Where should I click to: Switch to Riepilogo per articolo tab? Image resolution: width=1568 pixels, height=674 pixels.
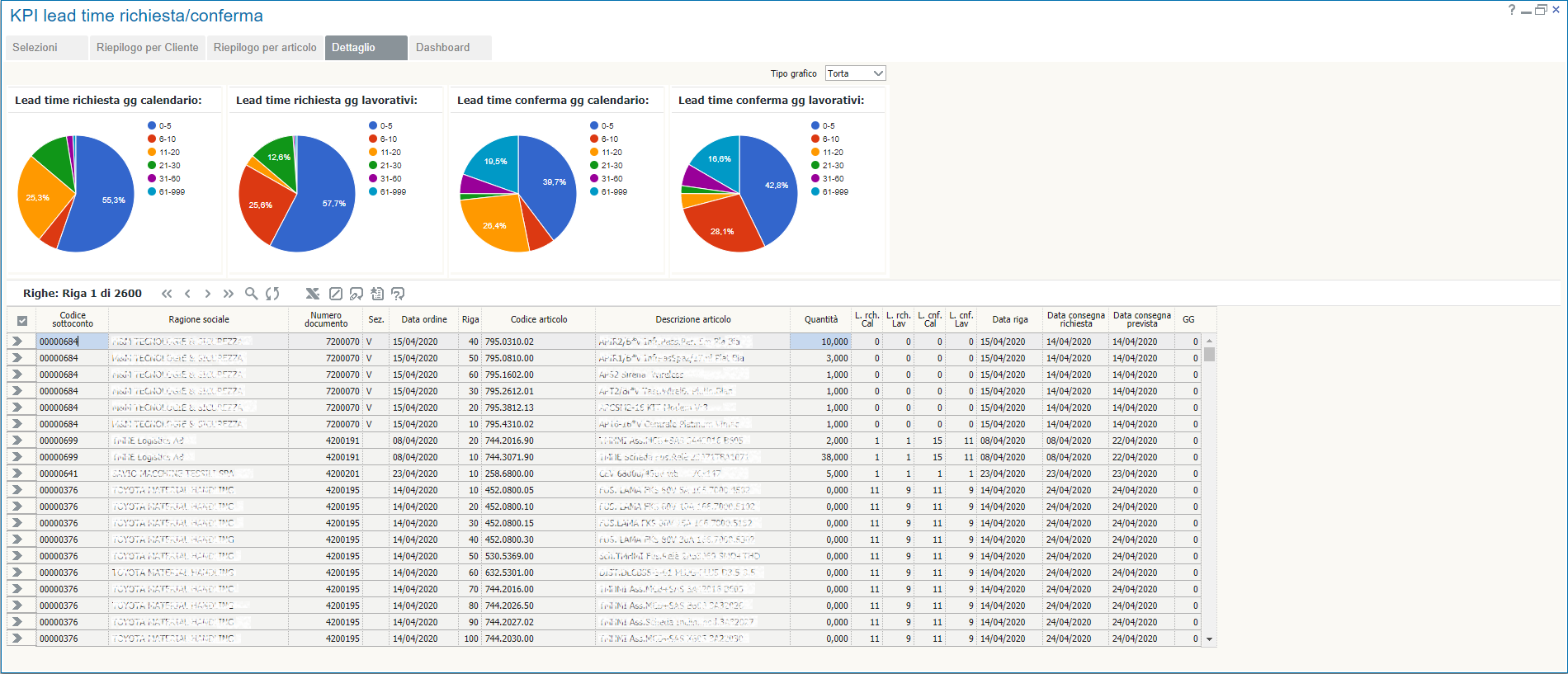coord(265,48)
